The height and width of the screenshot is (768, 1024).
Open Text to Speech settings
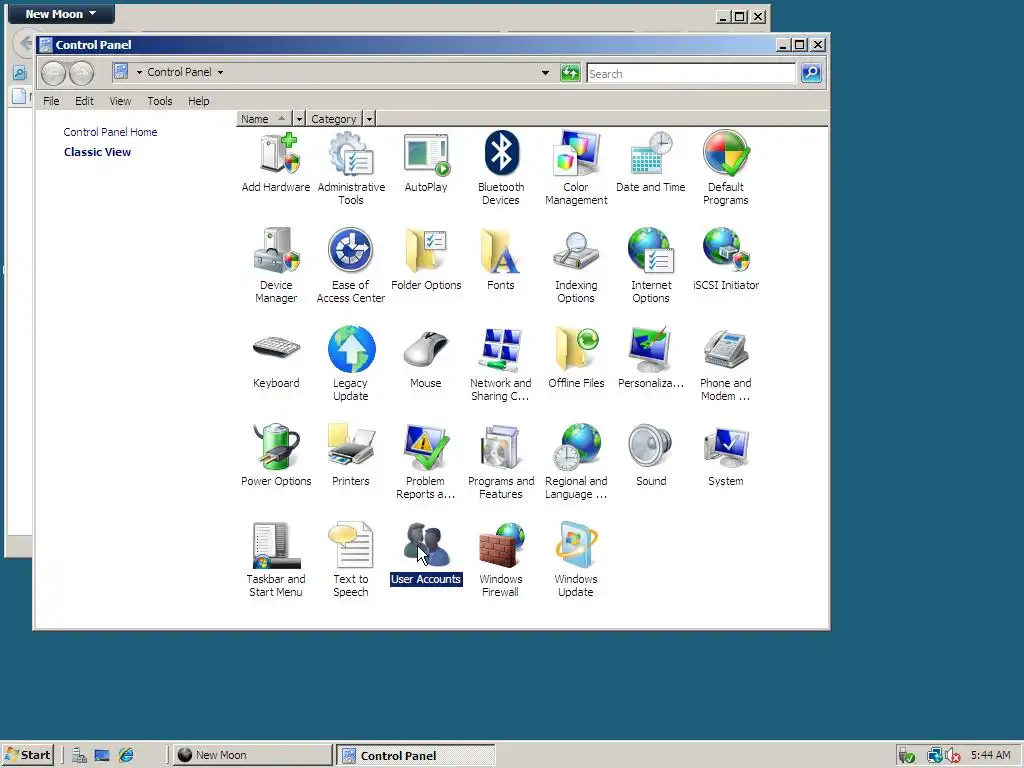pos(351,560)
